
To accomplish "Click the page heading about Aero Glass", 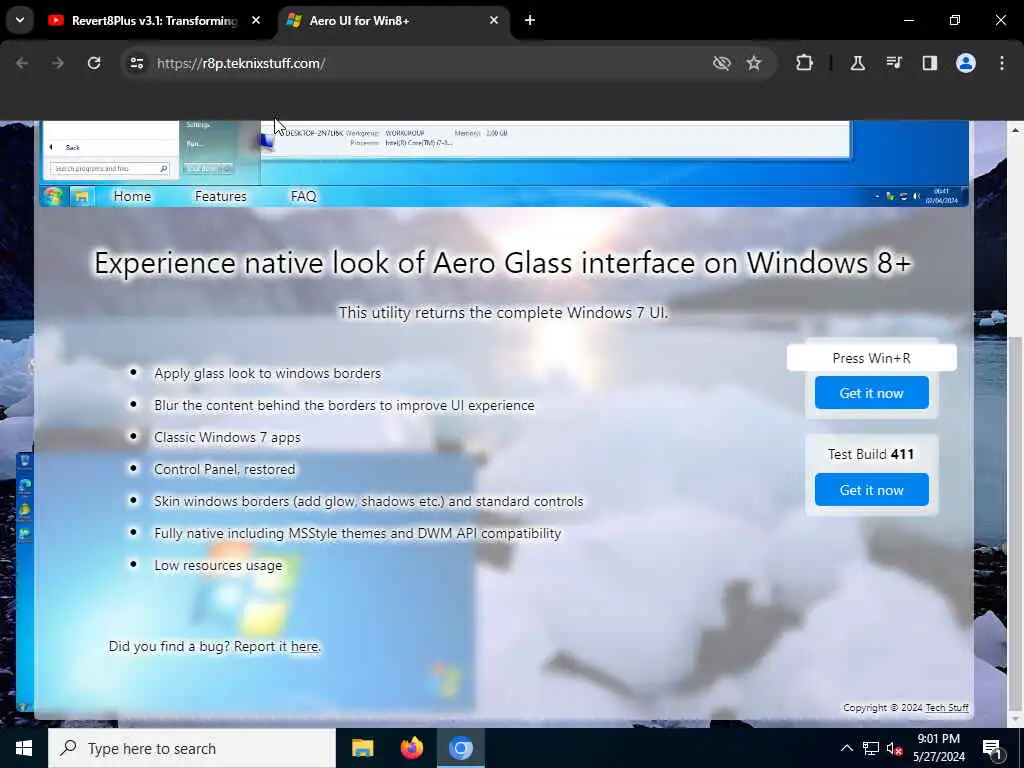I will tap(502, 263).
